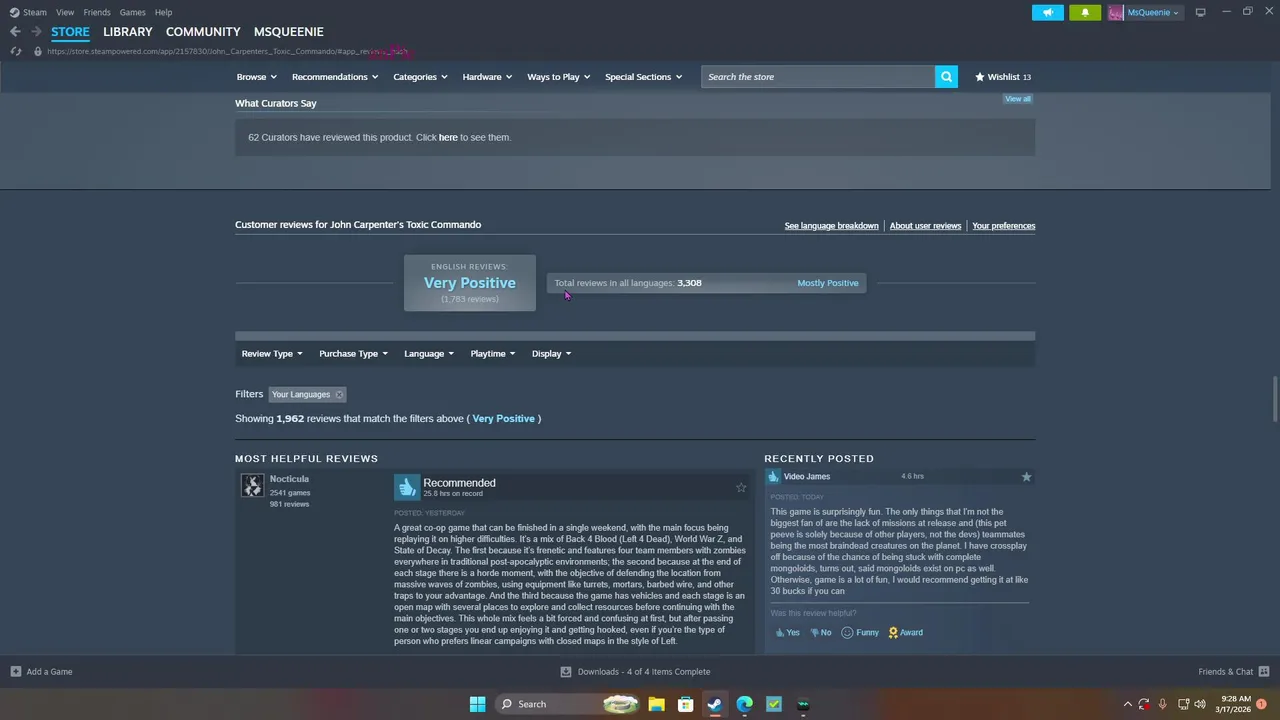Show hidden system tray icons

point(1128,704)
